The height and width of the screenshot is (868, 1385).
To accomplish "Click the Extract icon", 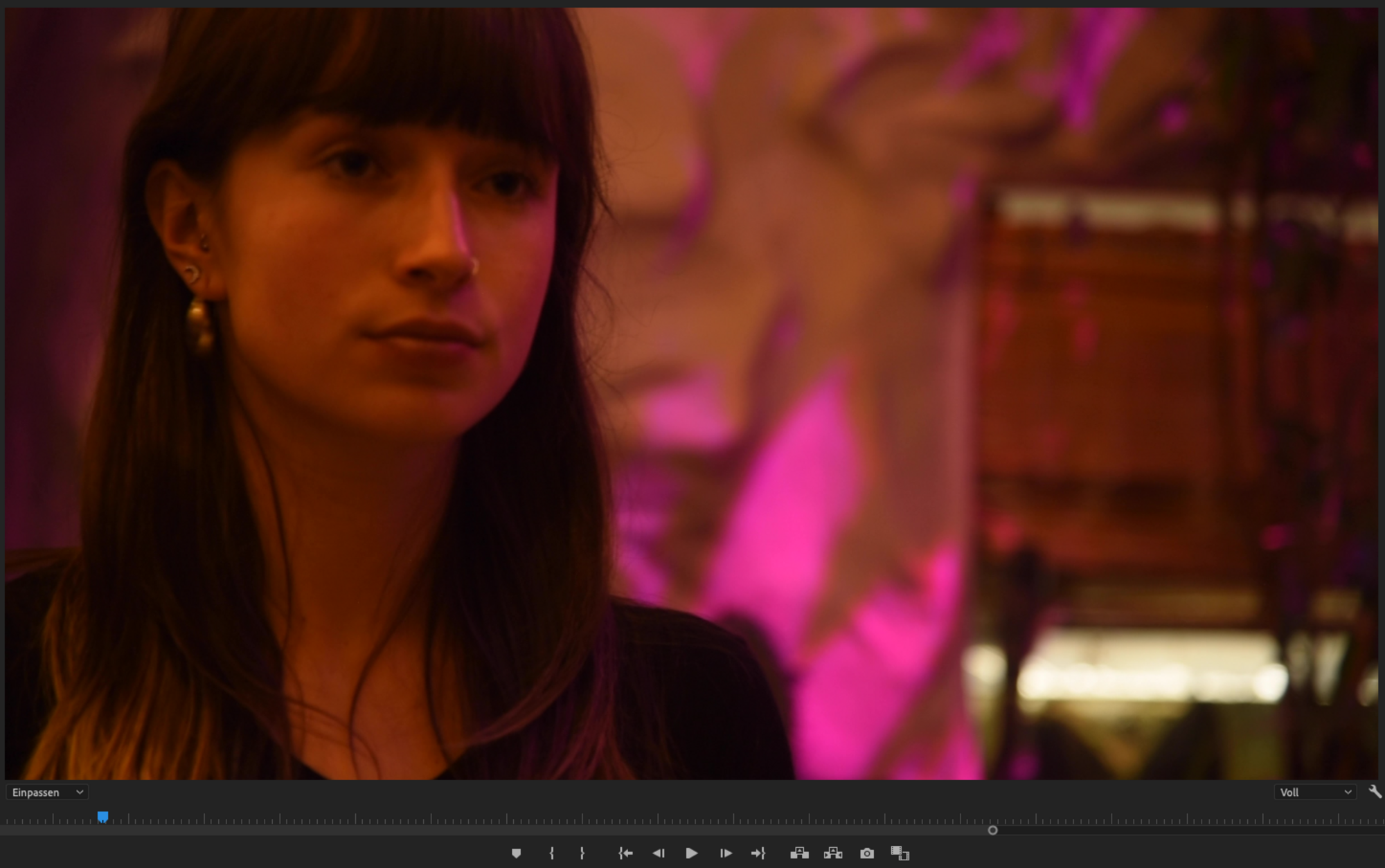I will (833, 853).
